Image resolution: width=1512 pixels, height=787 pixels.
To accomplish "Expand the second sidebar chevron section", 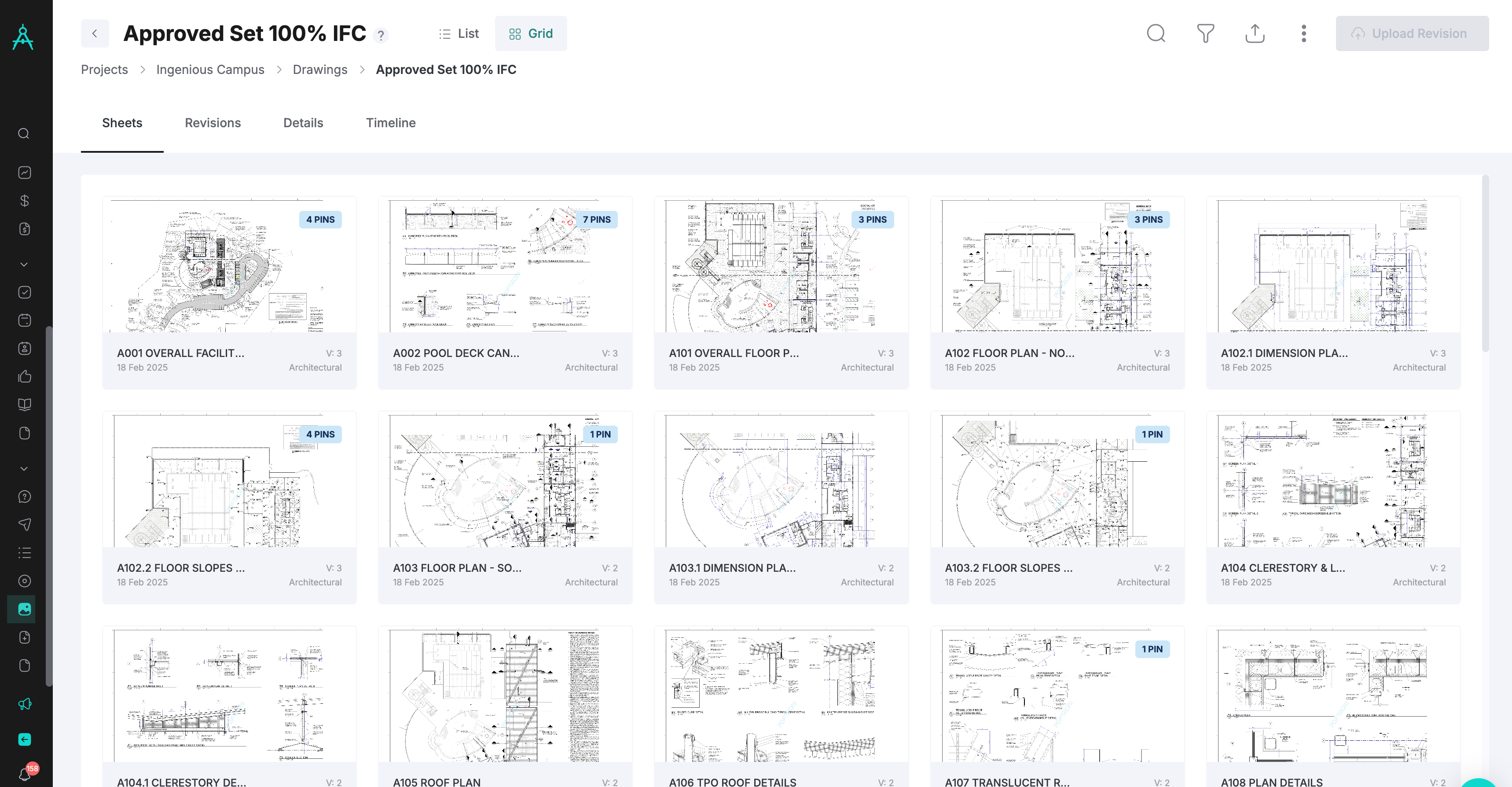I will point(24,469).
